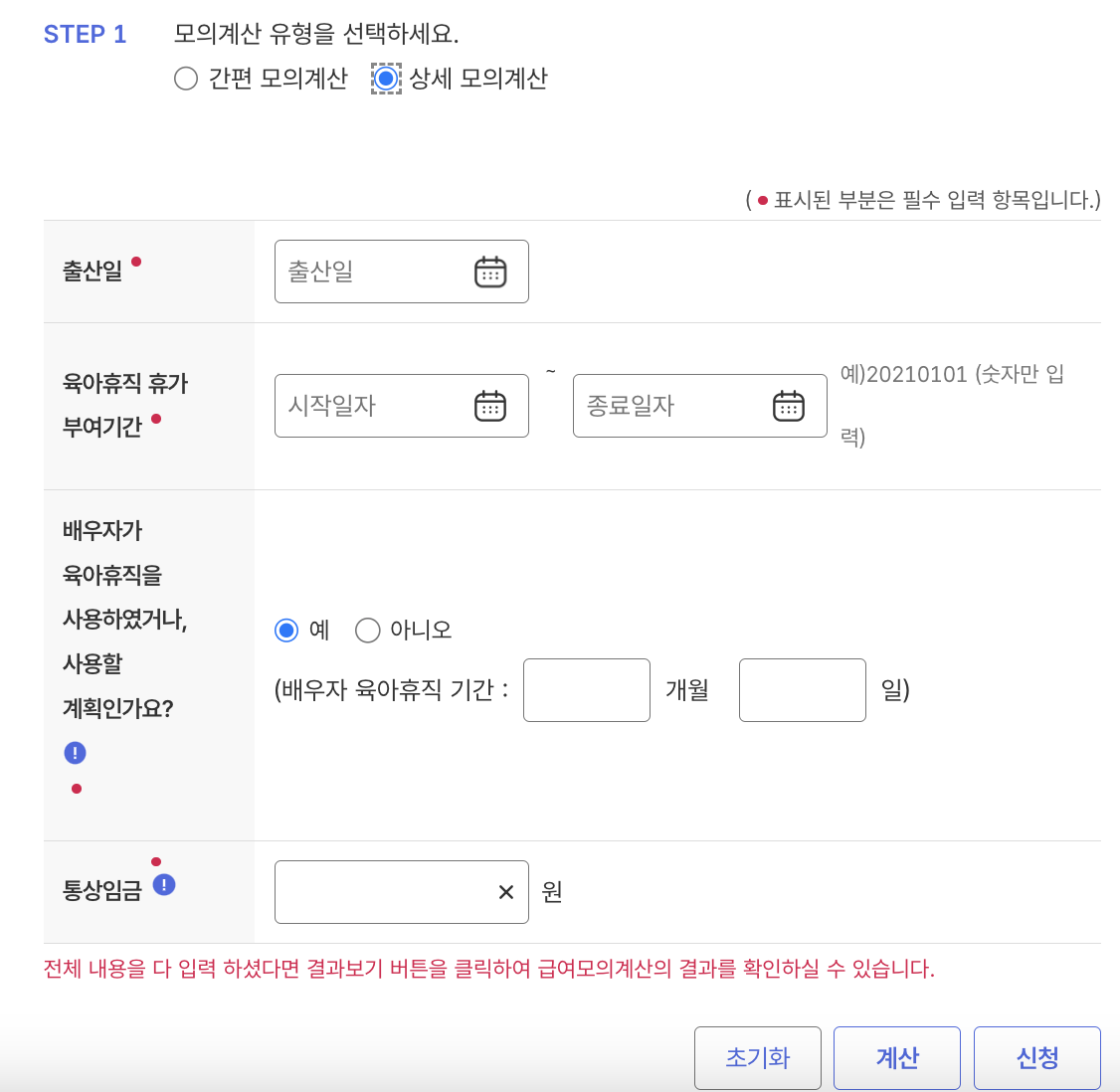Clear the 통상임금 field using the × icon
Viewport: 1120px width, 1092px height.
pos(505,891)
